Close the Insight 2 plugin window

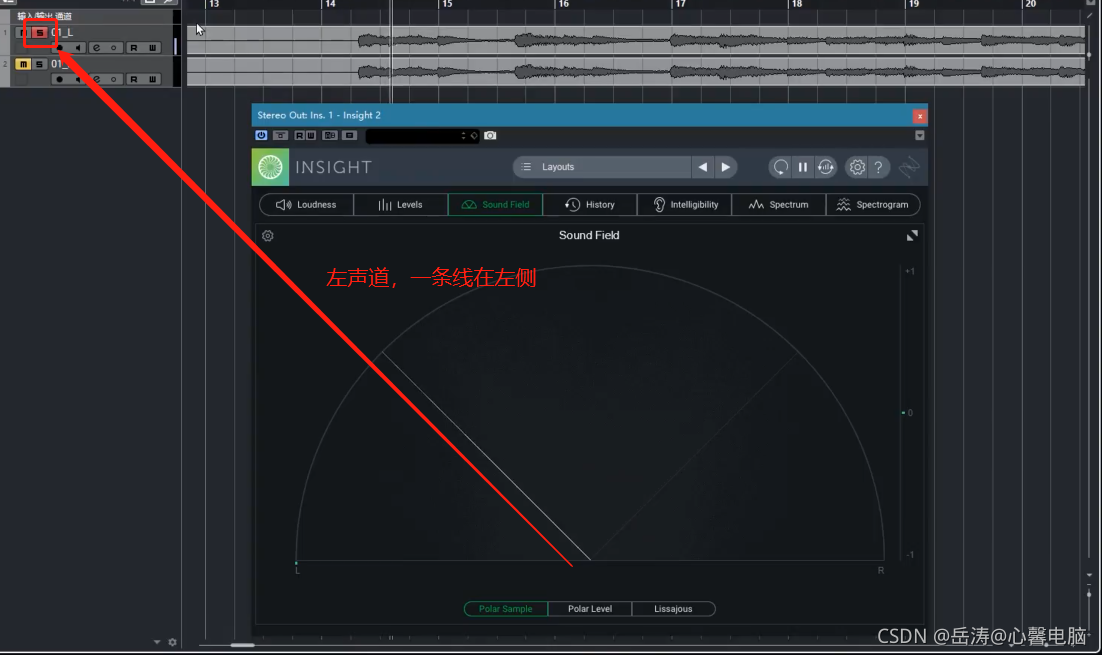(919, 116)
